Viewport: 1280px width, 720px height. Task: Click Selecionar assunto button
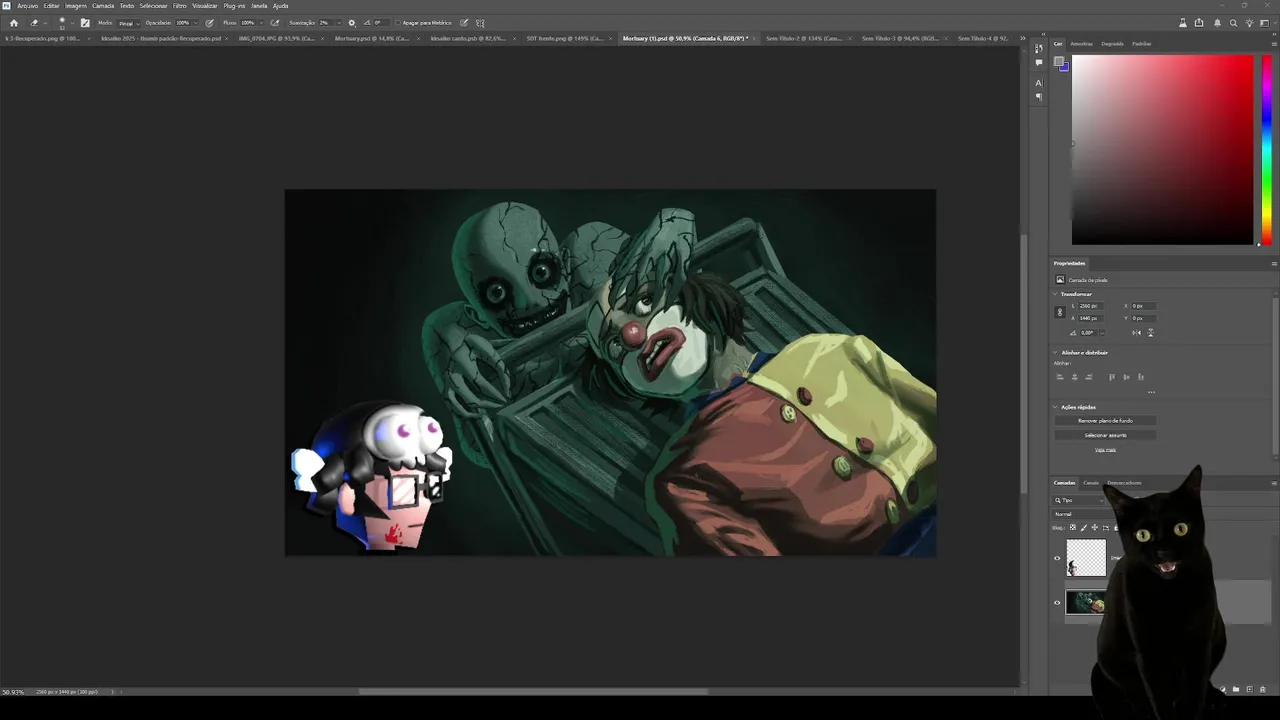tap(1105, 435)
